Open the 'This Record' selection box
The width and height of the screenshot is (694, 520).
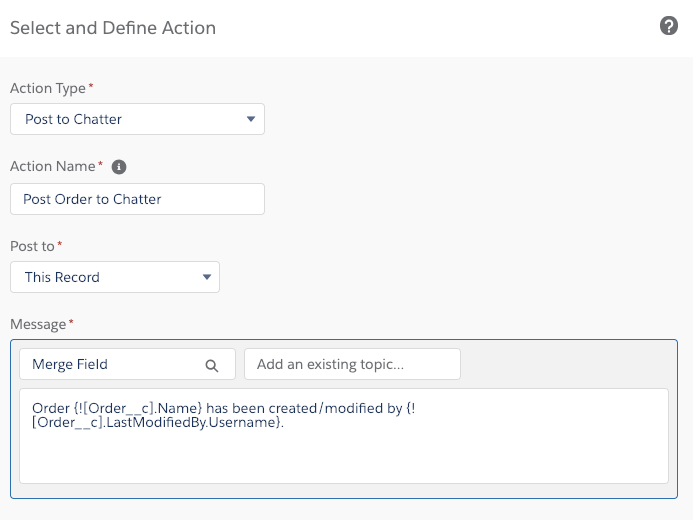[114, 277]
